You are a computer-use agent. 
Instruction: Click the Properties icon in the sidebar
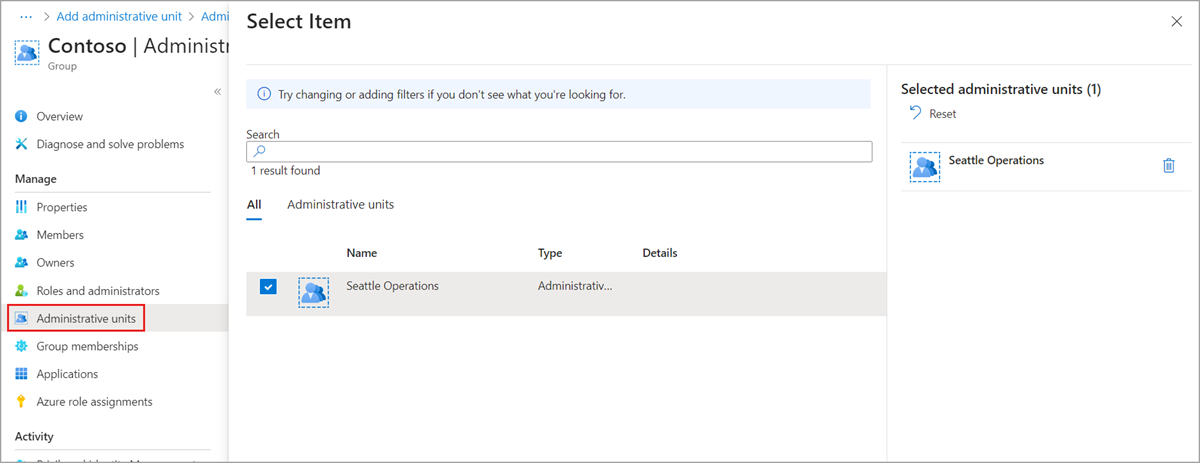21,208
